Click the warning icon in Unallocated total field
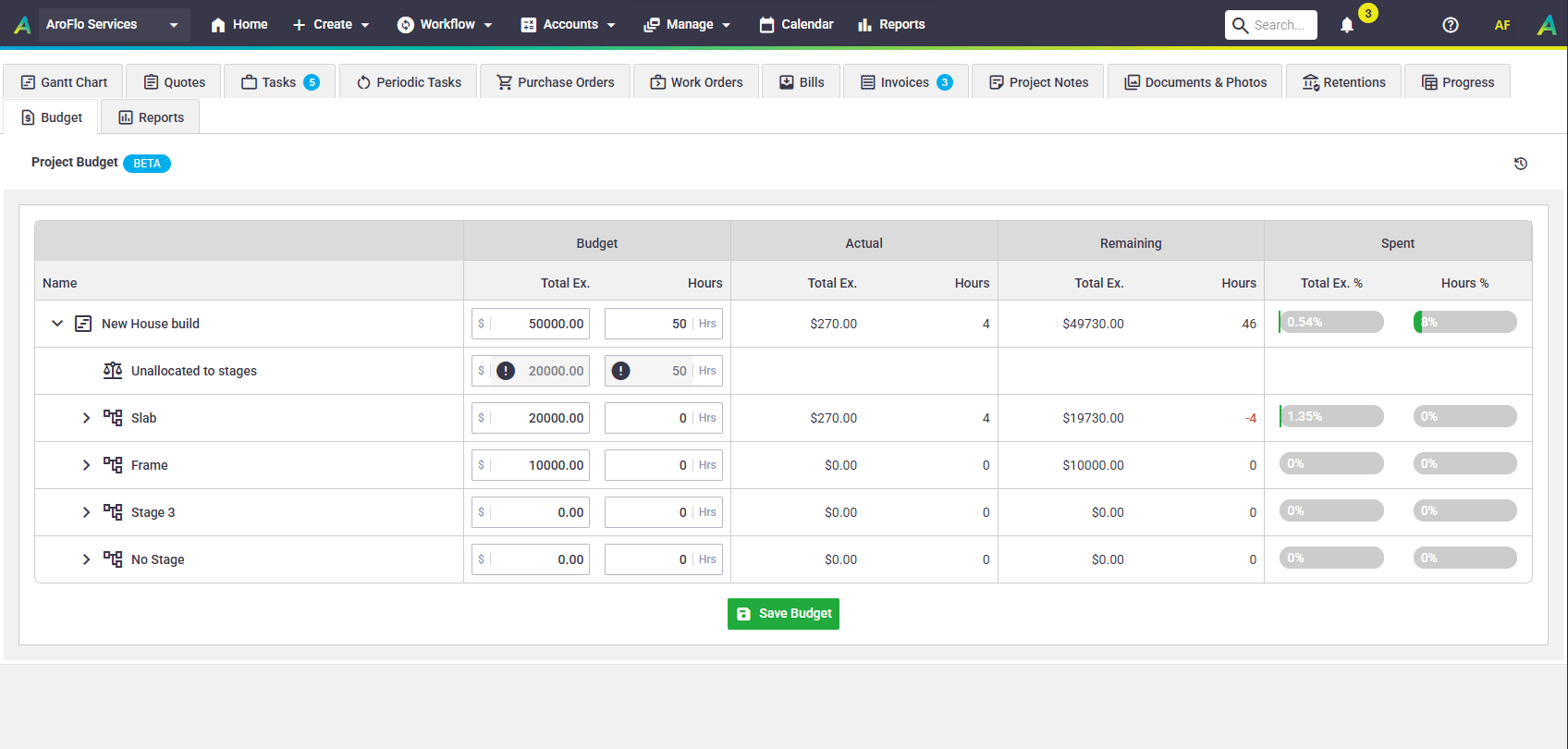This screenshot has height=749, width=1568. (x=506, y=371)
